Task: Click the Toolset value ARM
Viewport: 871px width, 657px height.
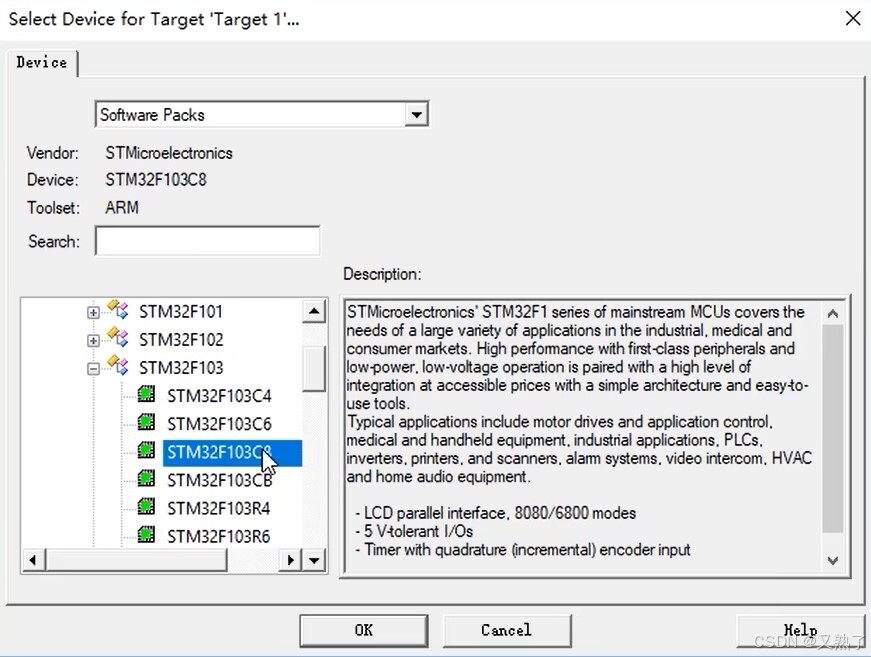Action: pos(122,207)
